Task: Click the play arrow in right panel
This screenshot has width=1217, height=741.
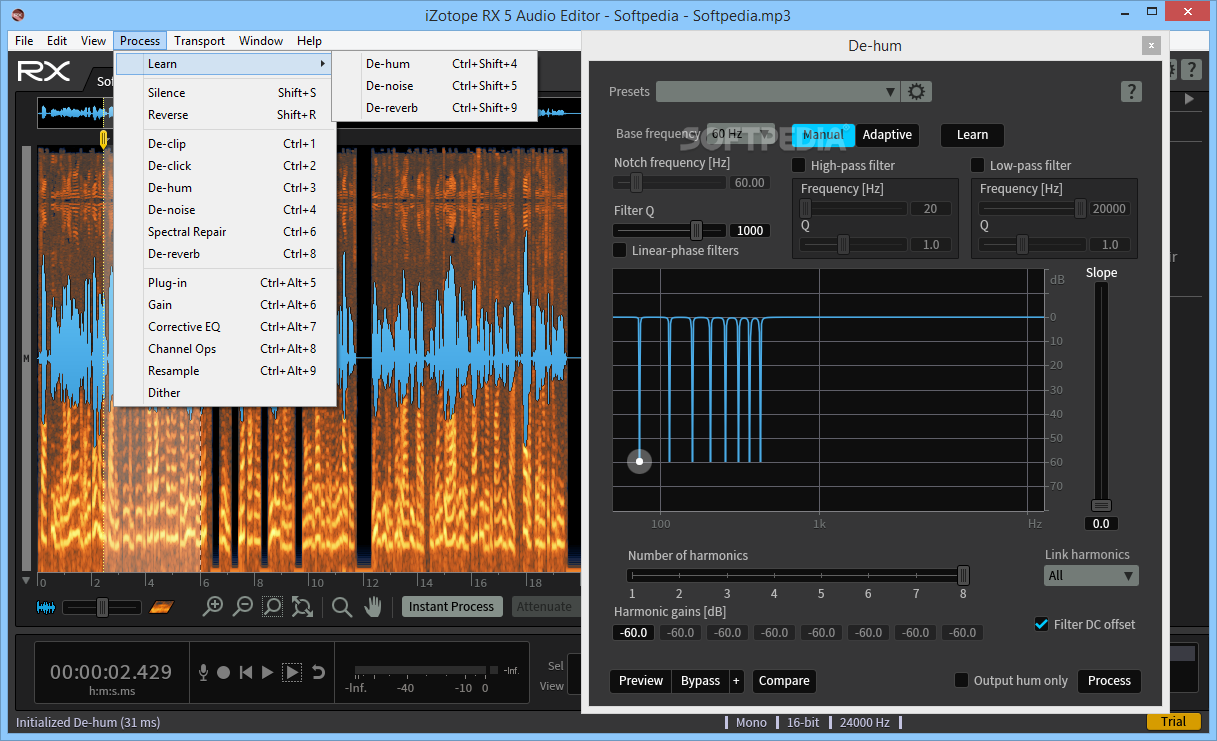Action: (1189, 99)
